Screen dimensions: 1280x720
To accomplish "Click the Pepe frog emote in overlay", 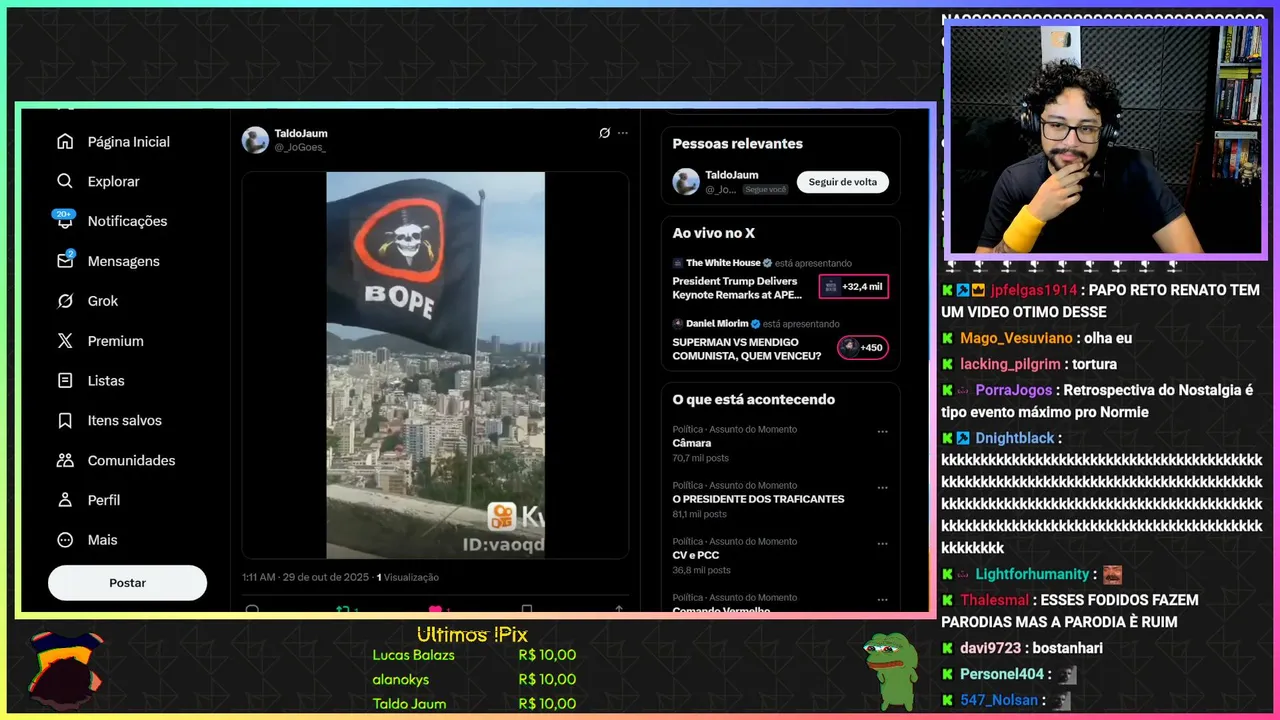I will (890, 671).
